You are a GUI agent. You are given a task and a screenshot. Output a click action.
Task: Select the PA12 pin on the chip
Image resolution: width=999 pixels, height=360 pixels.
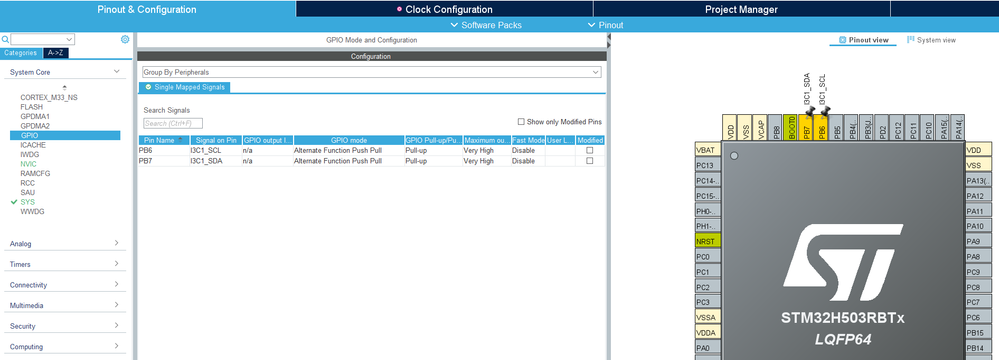pyautogui.click(x=979, y=196)
